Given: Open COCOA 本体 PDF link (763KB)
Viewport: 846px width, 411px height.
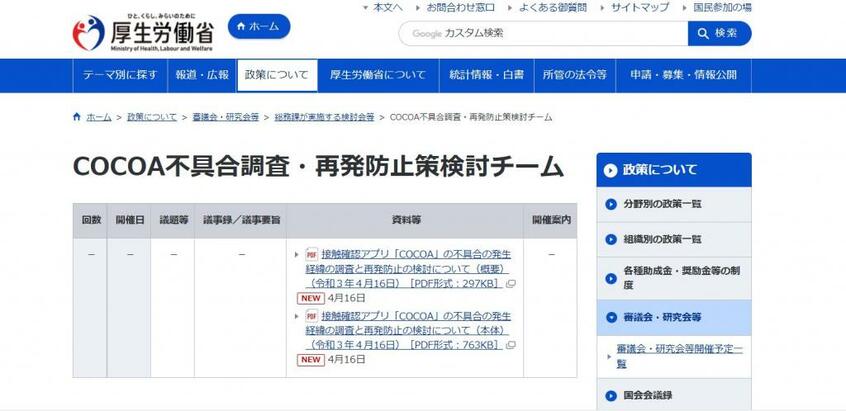Looking at the screenshot, I should (408, 330).
